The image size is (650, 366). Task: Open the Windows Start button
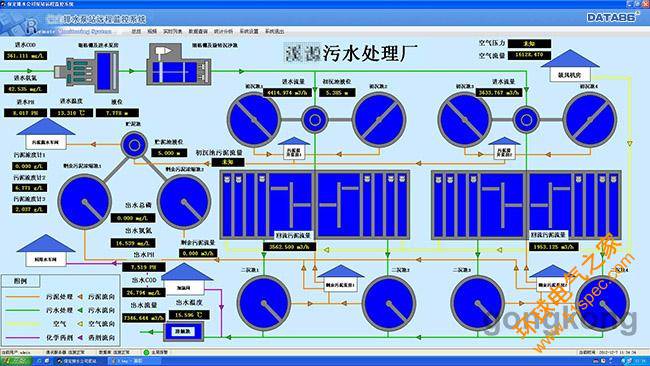16,361
